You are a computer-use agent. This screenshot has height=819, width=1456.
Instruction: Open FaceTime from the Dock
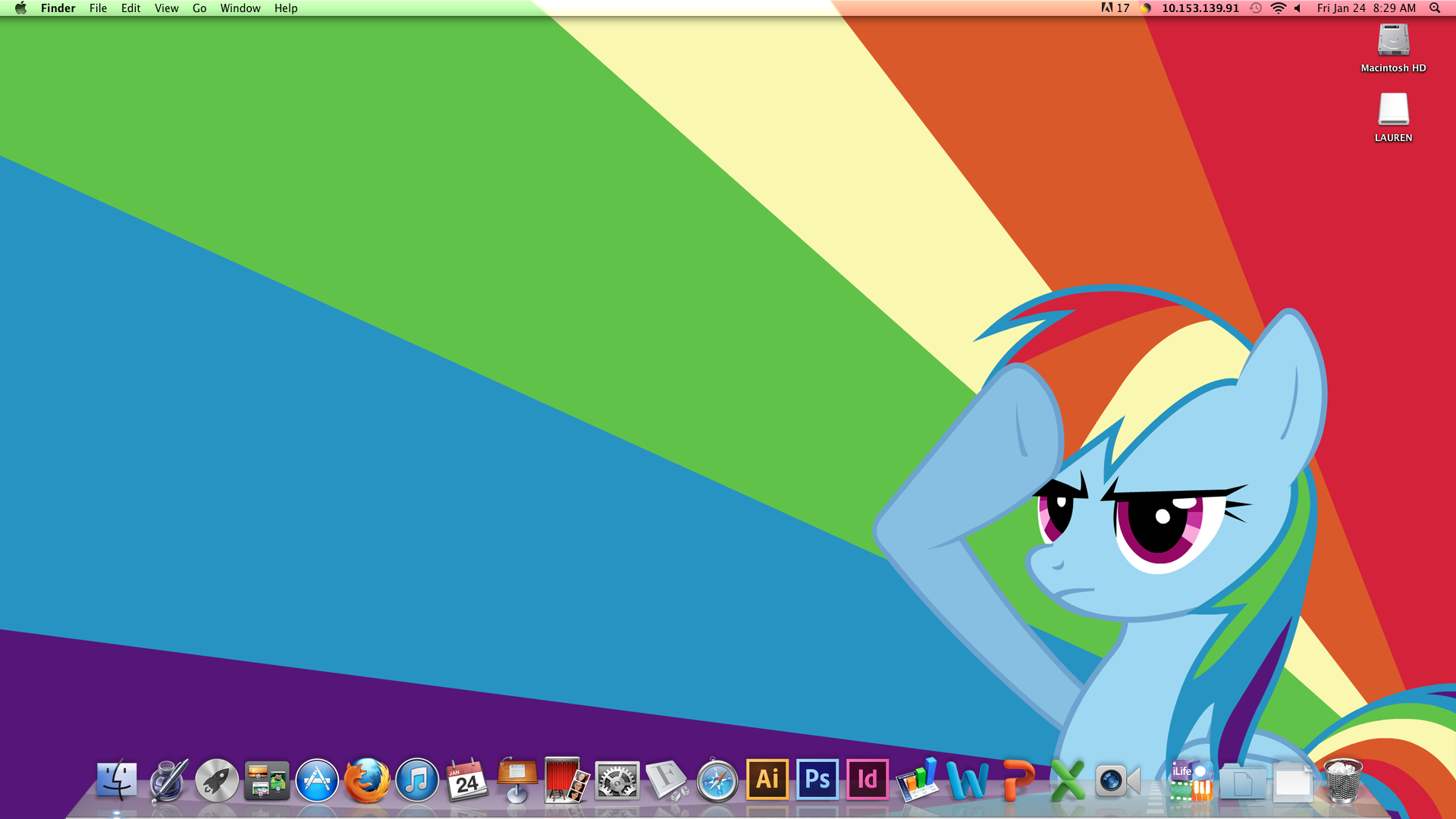click(1117, 780)
